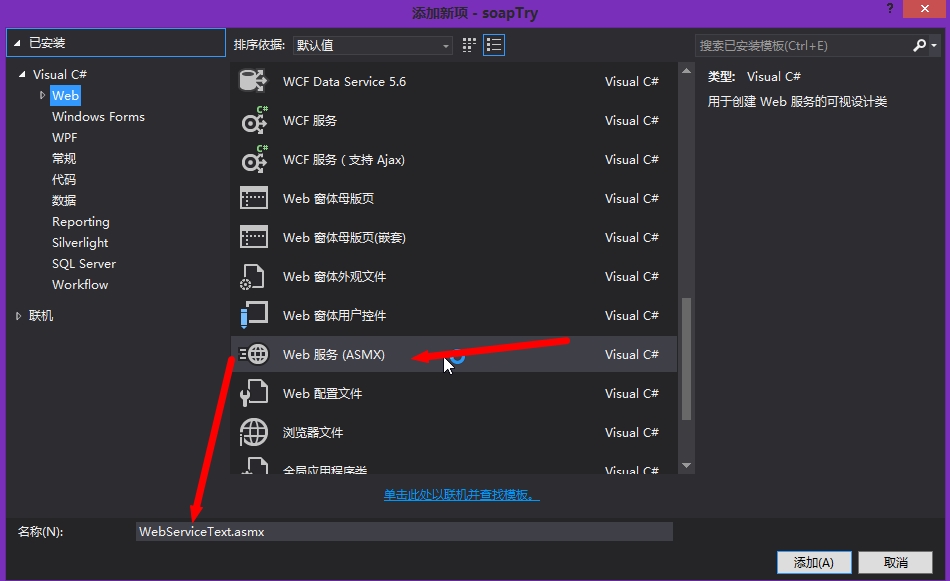950x581 pixels.
Task: Select the Reporting category
Action: 81,222
